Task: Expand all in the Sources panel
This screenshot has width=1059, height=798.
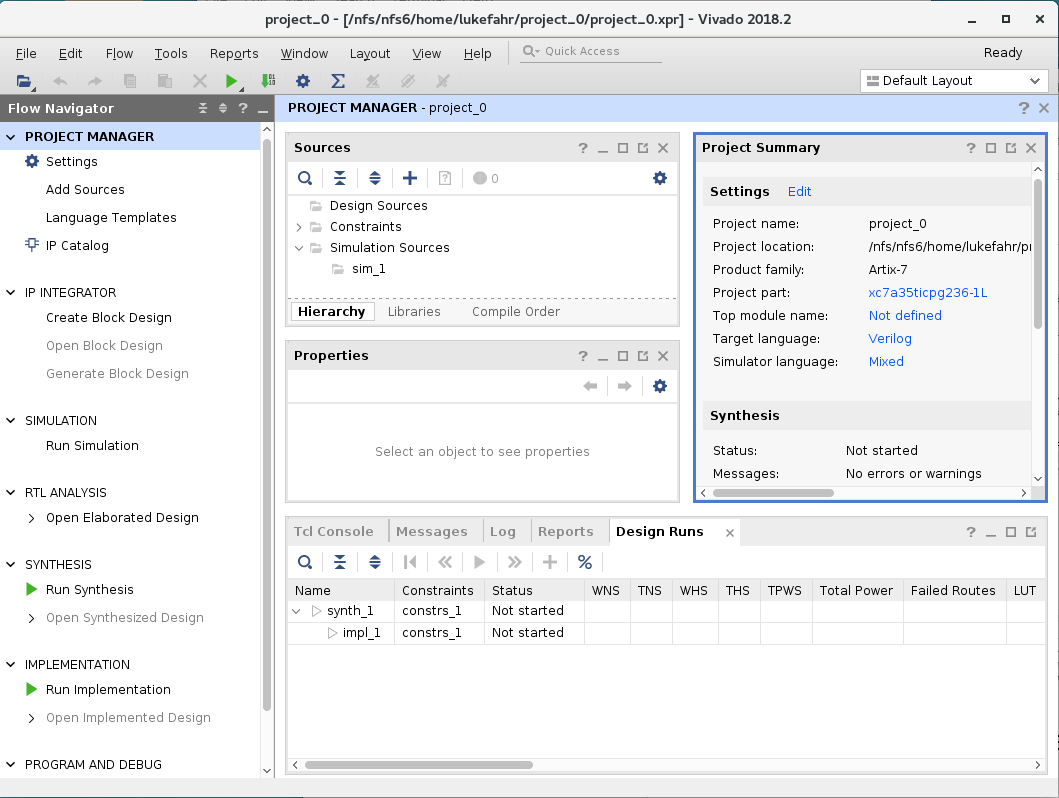Action: [375, 178]
